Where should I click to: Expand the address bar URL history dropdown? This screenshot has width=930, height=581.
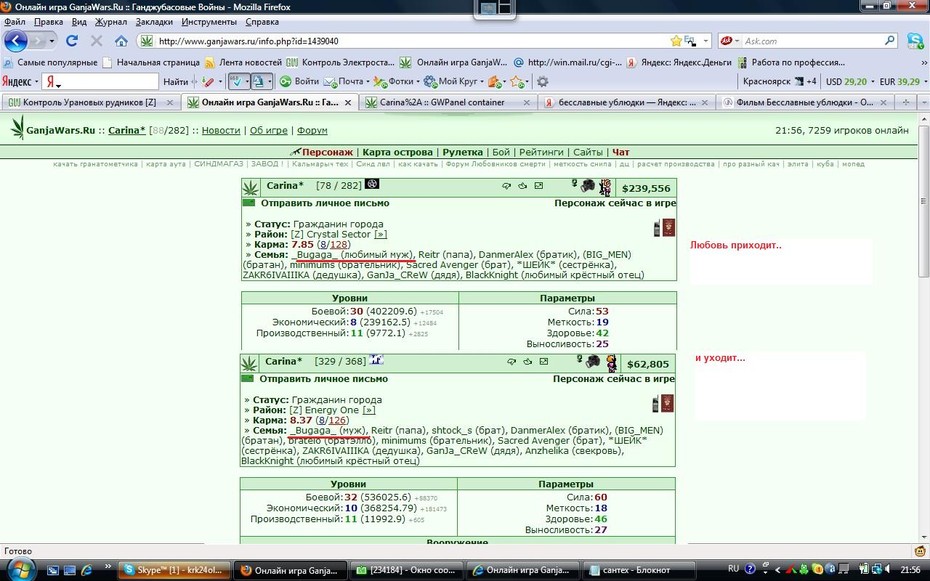[x=706, y=41]
